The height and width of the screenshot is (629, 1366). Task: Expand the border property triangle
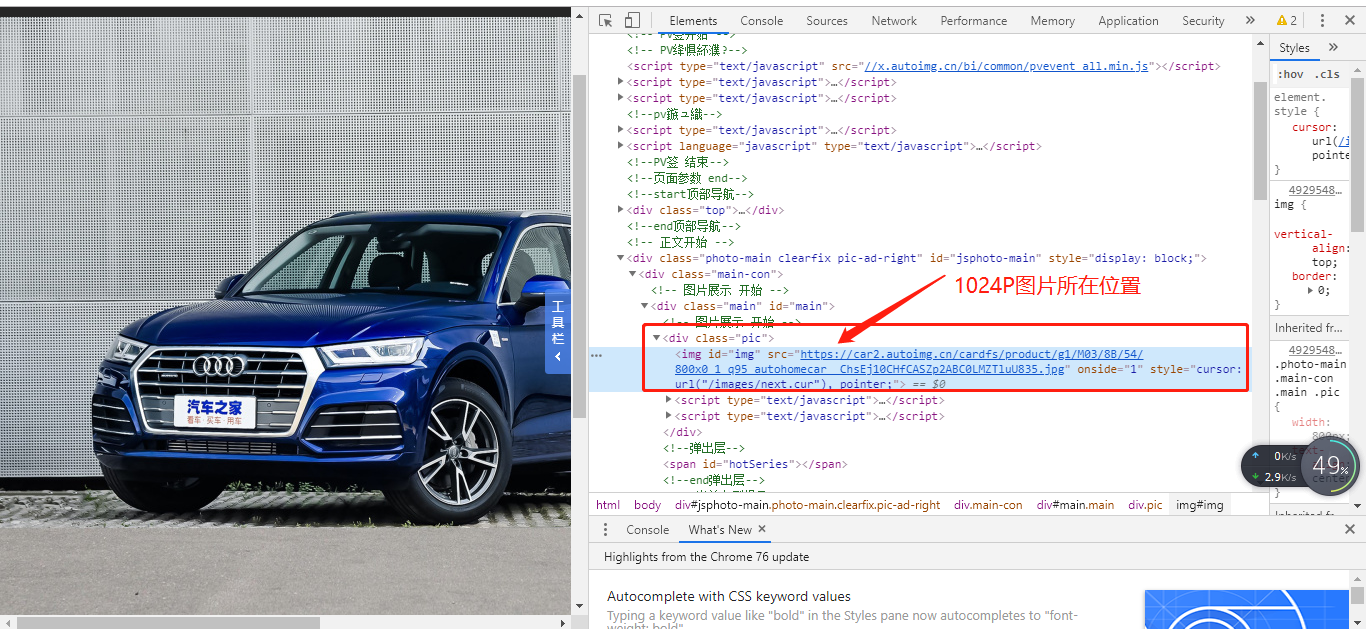pos(1311,290)
